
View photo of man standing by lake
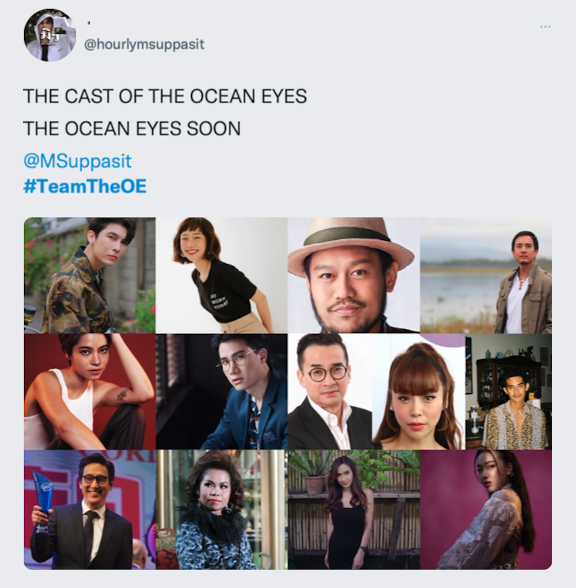click(486, 275)
